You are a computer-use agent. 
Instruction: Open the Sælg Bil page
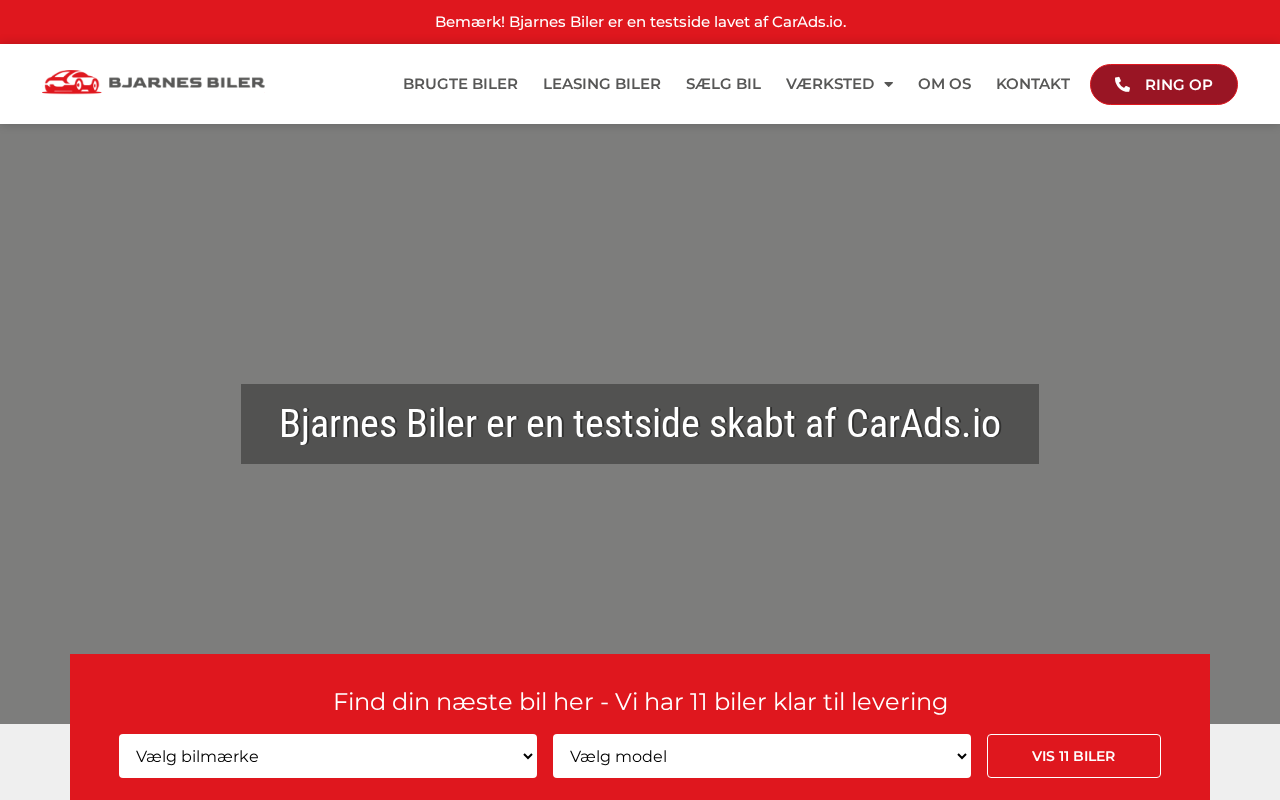pos(723,84)
